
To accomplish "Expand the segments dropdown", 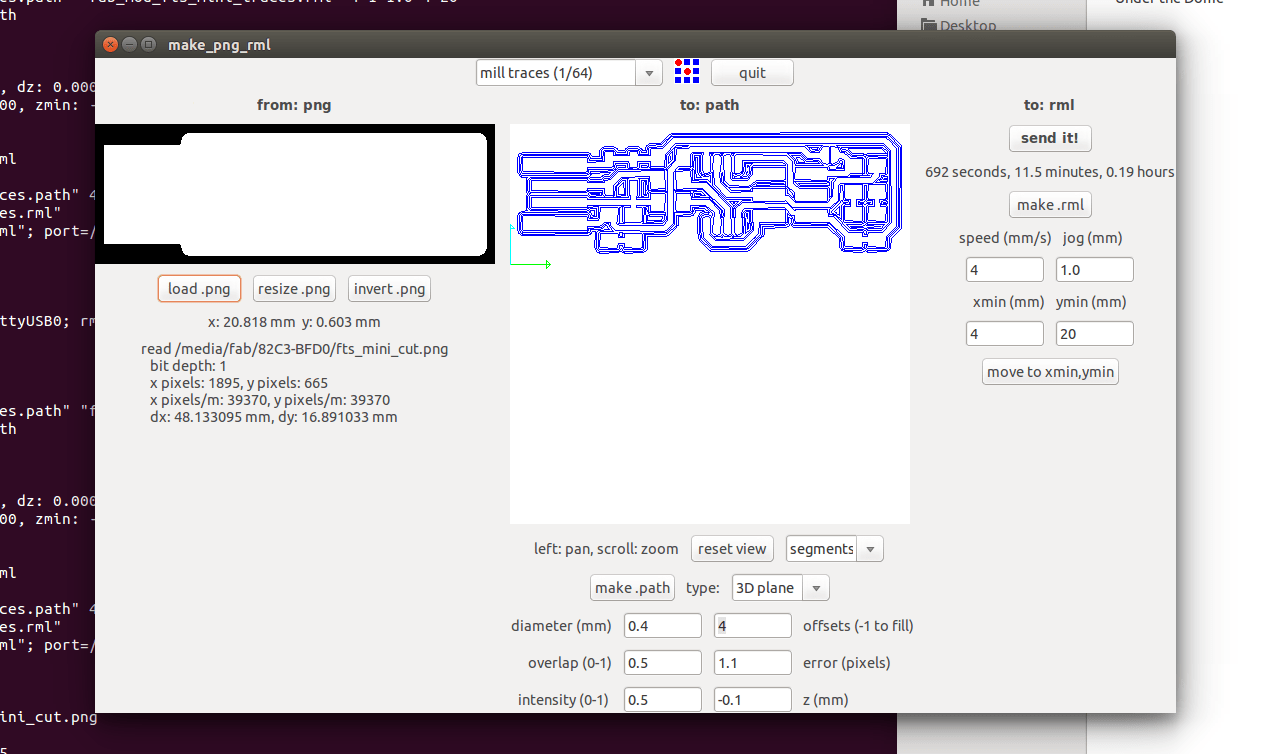I will click(834, 549).
